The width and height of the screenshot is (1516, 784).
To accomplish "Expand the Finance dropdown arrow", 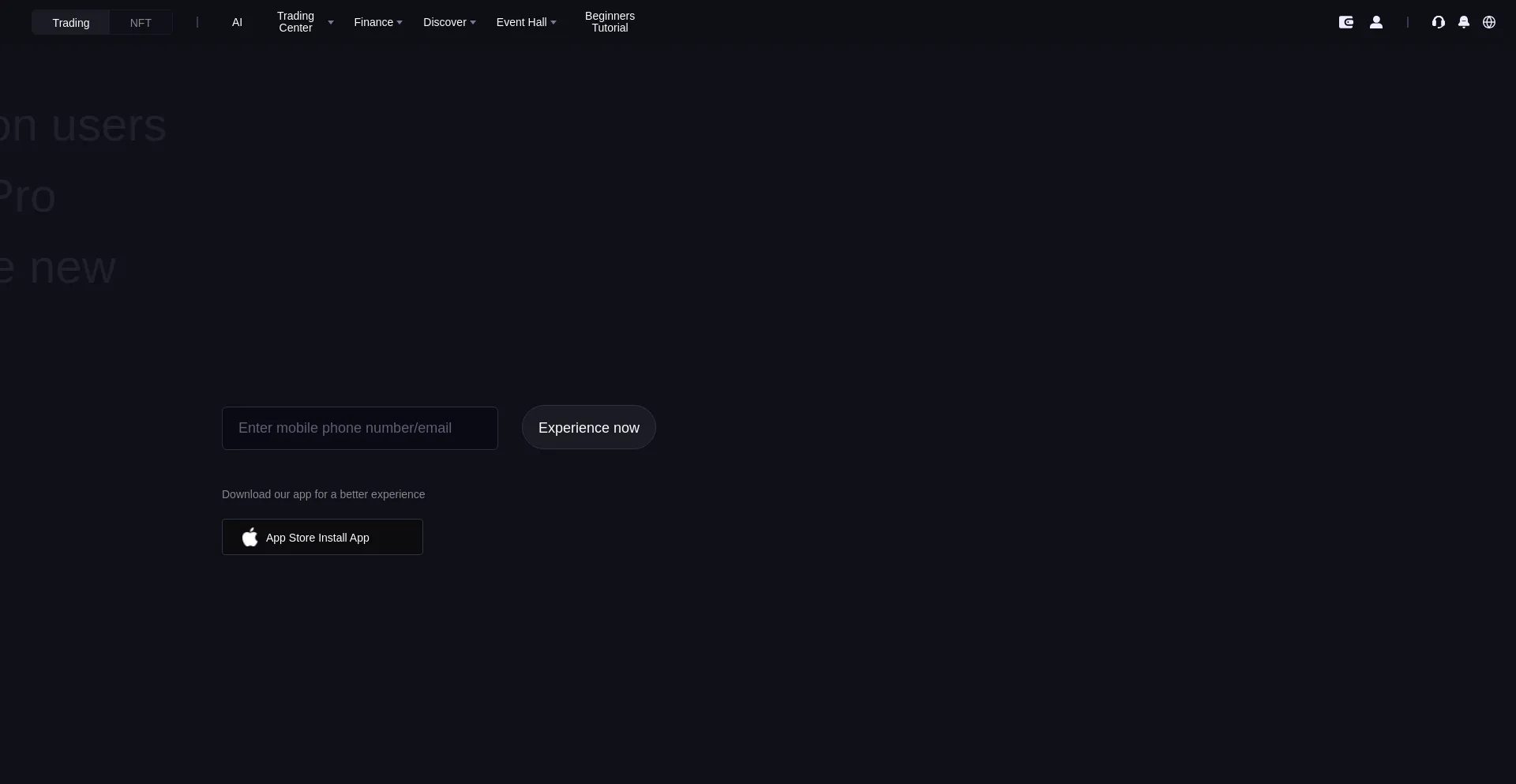I will click(400, 23).
